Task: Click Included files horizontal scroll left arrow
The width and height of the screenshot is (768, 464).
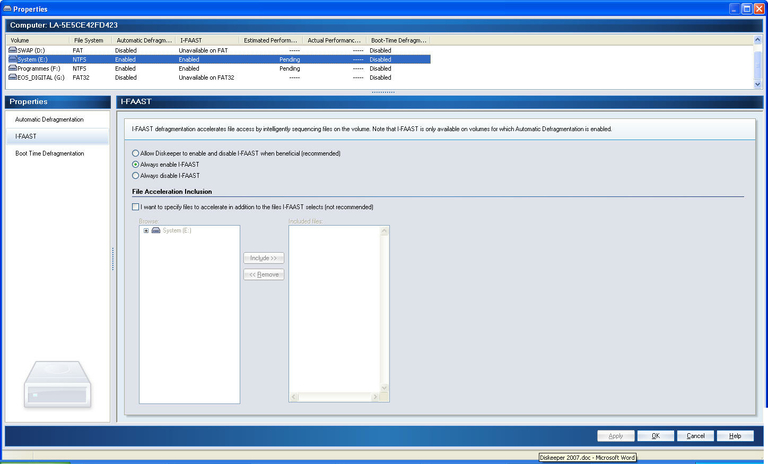Action: coord(294,397)
